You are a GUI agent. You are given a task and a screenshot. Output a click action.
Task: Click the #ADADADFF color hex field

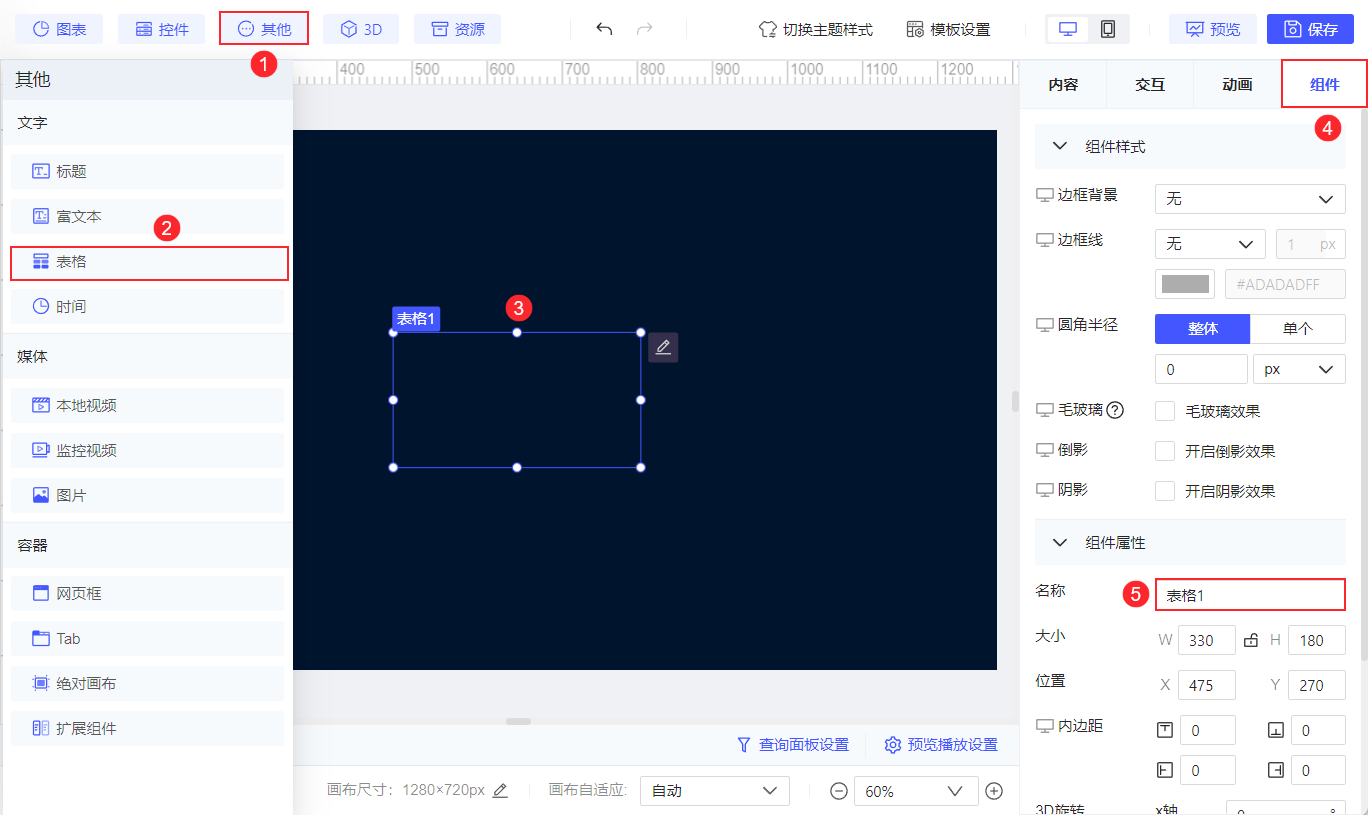pos(1285,284)
